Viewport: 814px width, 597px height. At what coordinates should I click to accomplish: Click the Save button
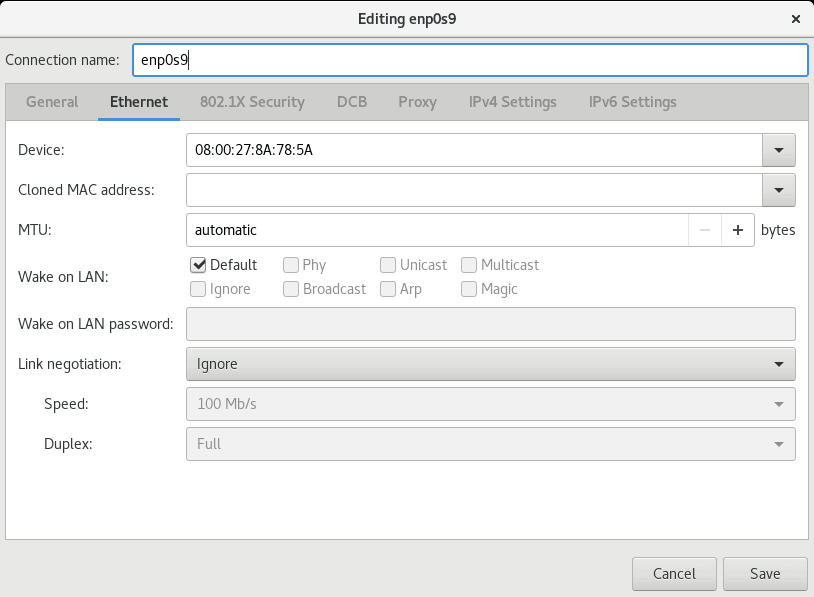[765, 574]
